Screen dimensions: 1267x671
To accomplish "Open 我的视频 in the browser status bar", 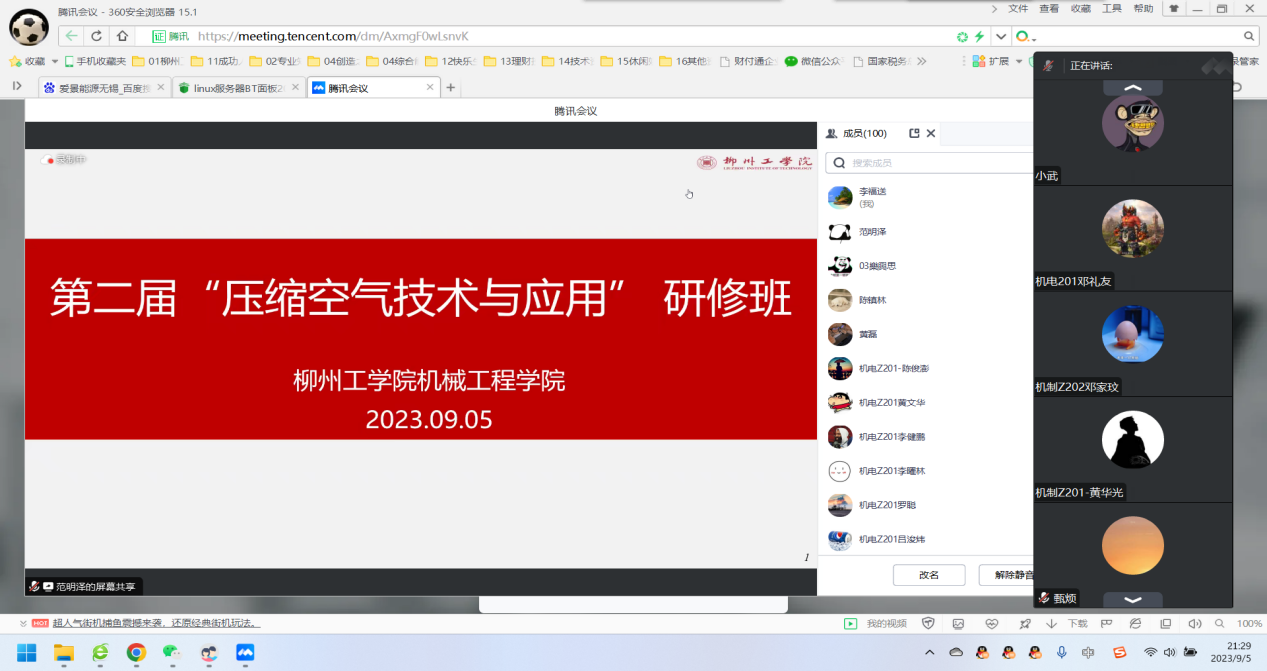I will (875, 624).
